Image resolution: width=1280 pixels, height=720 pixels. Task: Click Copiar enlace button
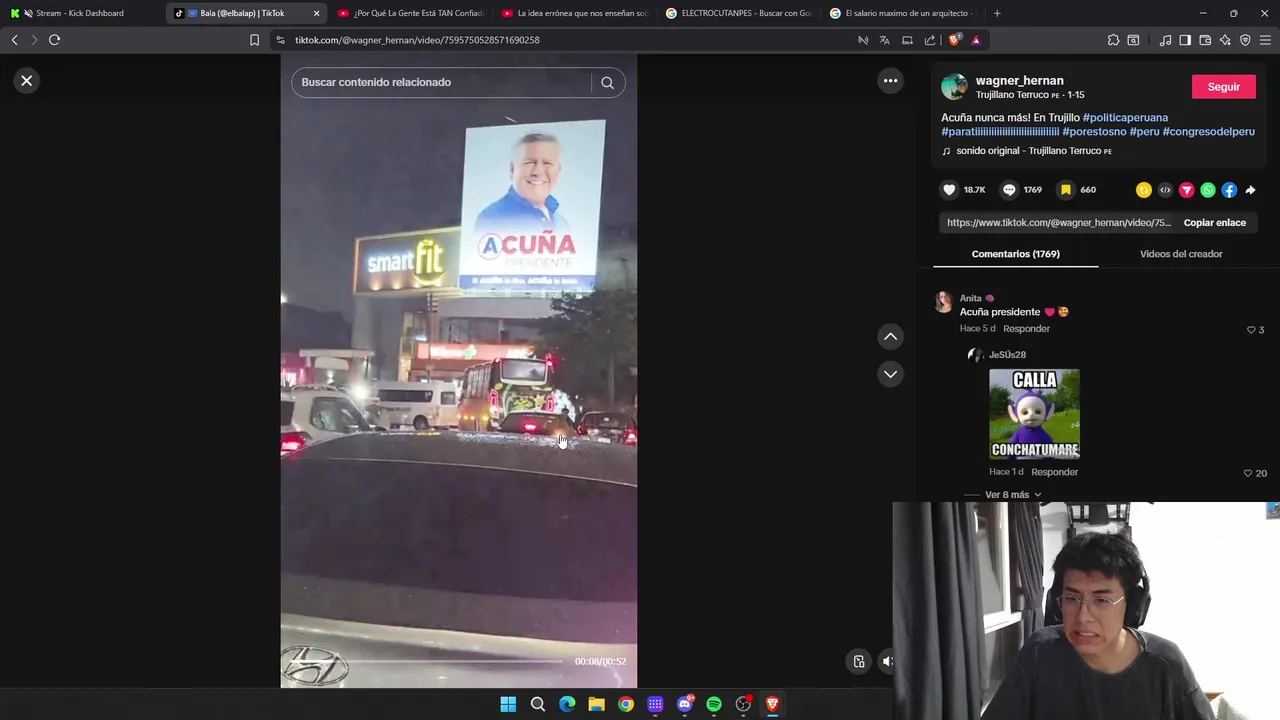tap(1214, 223)
